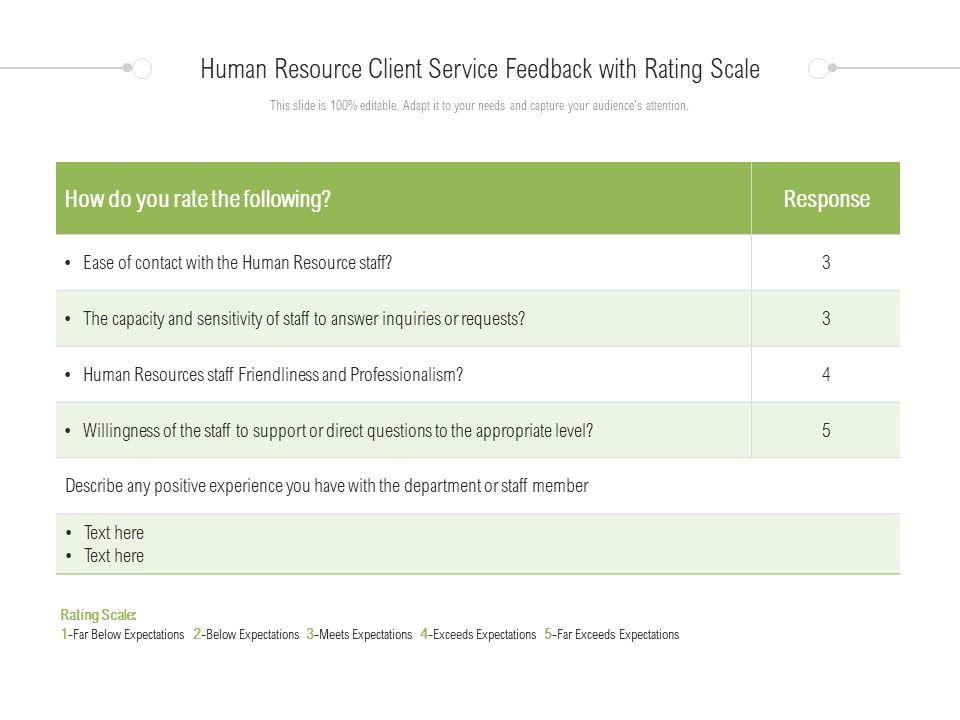Click the decorative circle left of the title
960x720 pixels.
pos(142,68)
